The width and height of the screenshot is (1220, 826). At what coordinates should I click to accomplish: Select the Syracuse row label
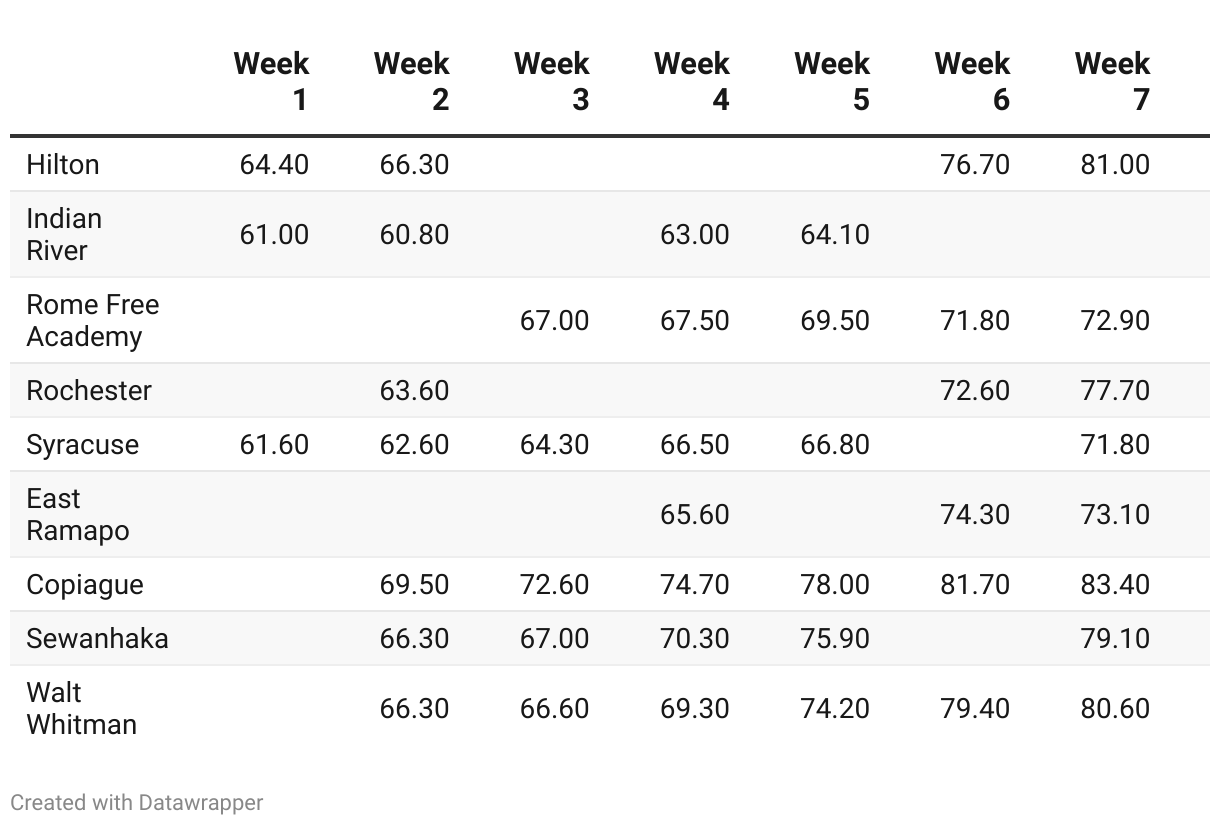[x=83, y=445]
